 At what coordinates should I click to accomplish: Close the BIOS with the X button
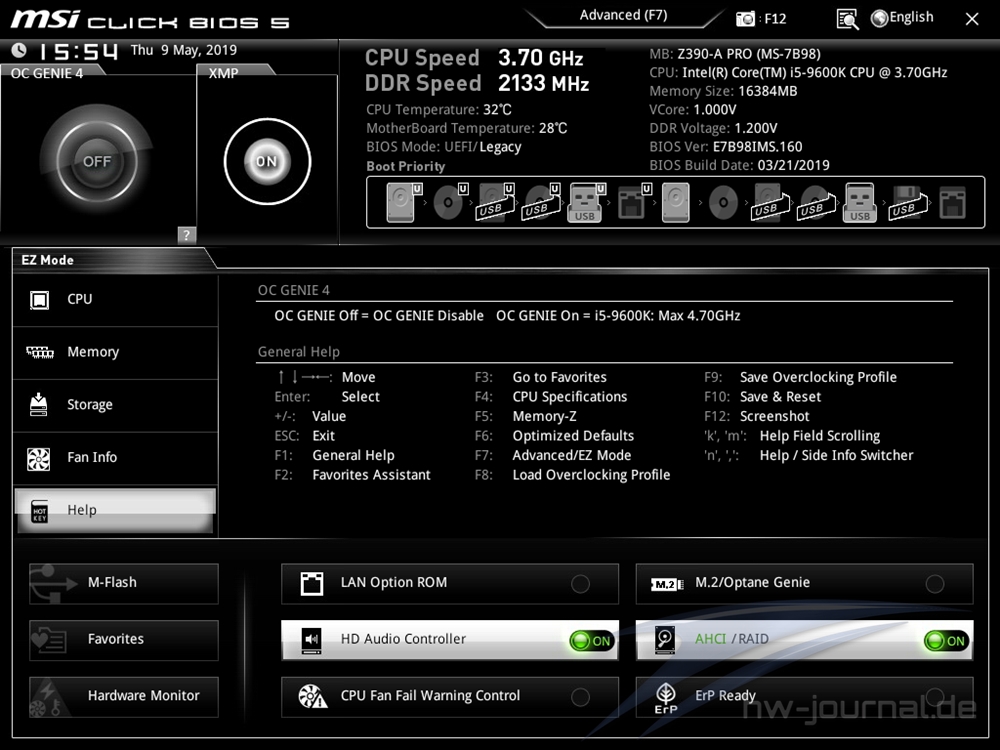pyautogui.click(x=972, y=19)
